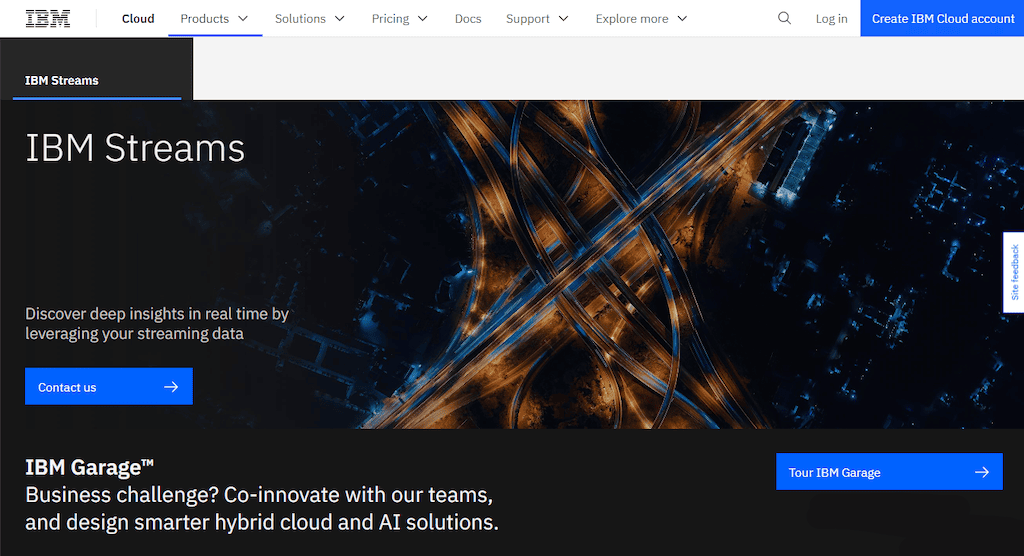Click Create IBM Cloud account button
The height and width of the screenshot is (556, 1024).
942,18
